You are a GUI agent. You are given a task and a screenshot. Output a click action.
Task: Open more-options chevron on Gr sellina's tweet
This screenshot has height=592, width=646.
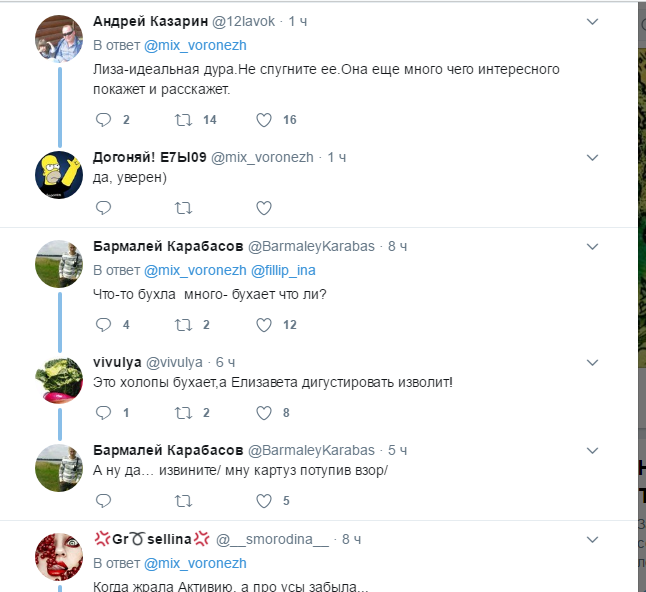tap(592, 540)
